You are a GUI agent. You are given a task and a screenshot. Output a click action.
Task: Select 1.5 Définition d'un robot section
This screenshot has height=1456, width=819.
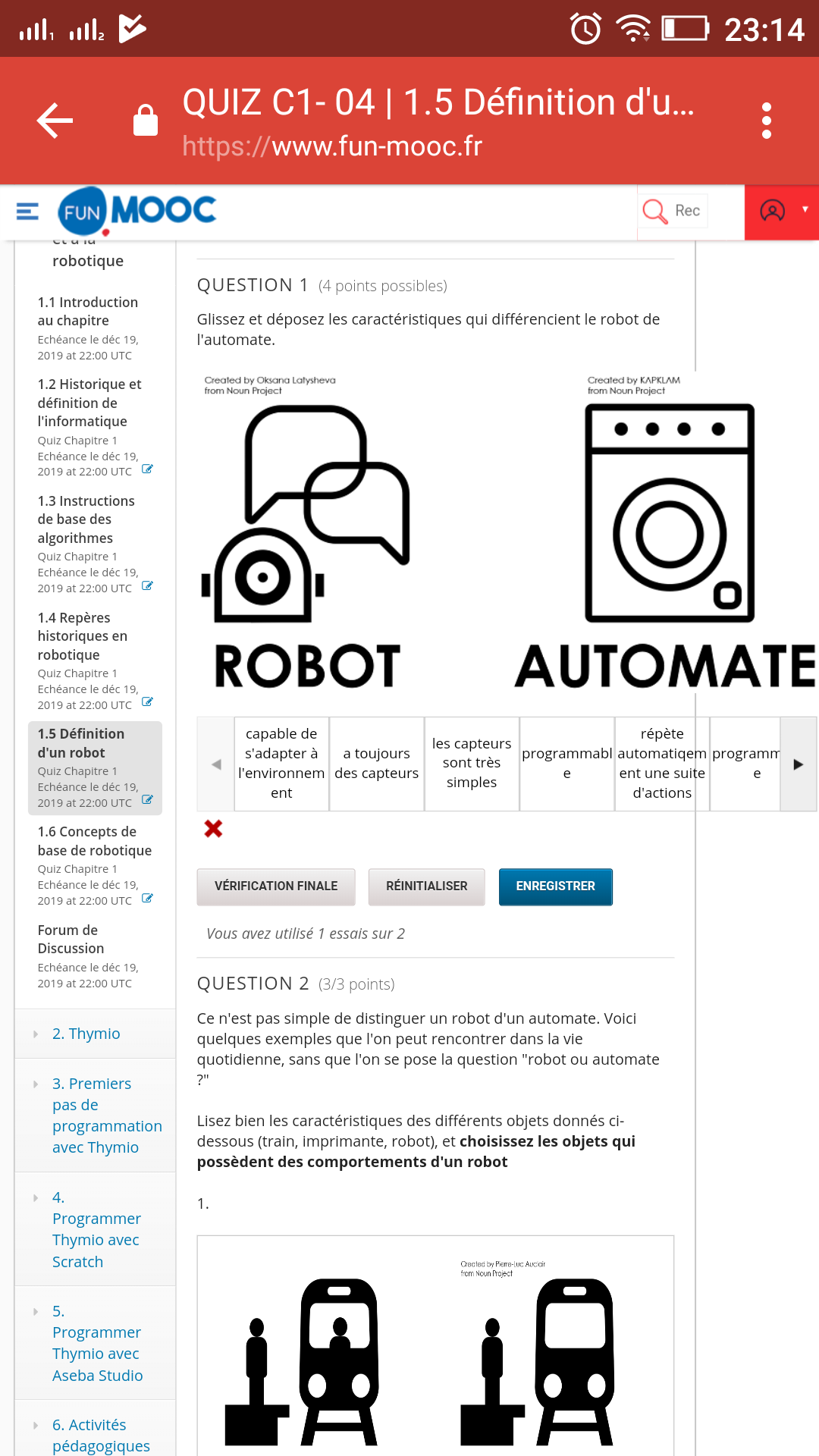click(95, 767)
